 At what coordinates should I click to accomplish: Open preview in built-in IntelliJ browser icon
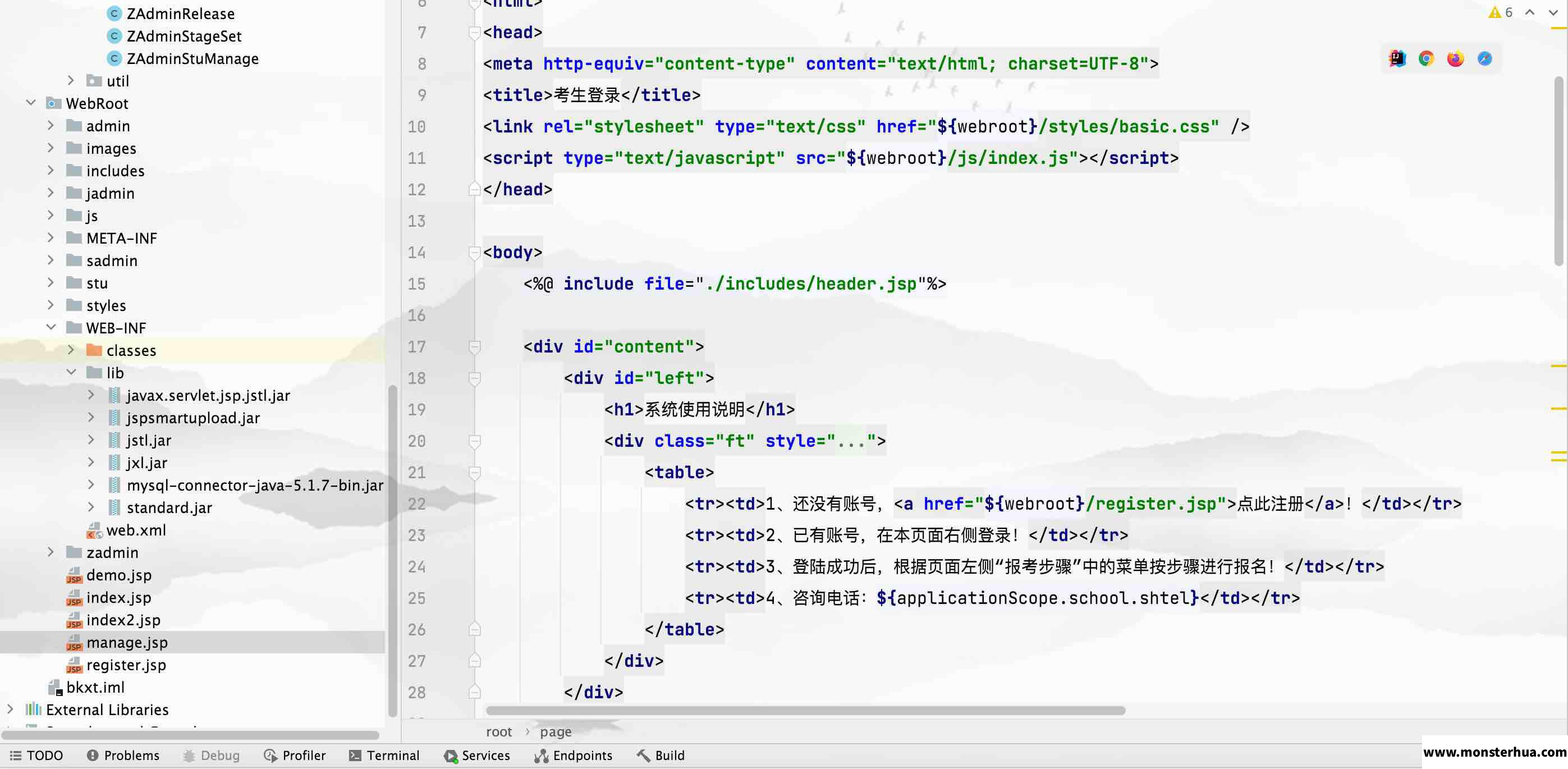[x=1397, y=58]
